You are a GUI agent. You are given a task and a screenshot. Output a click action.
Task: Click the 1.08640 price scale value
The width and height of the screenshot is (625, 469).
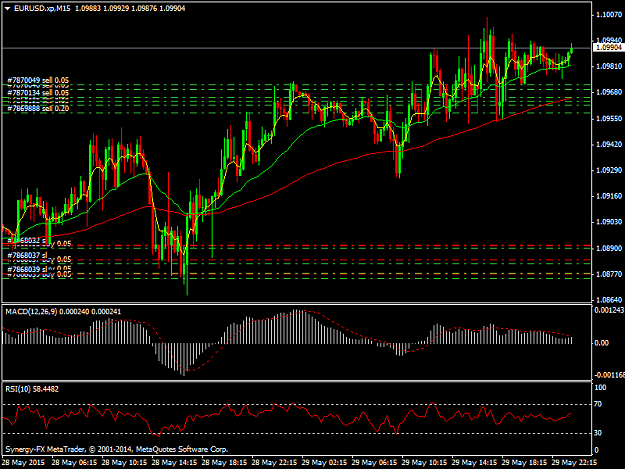click(609, 300)
